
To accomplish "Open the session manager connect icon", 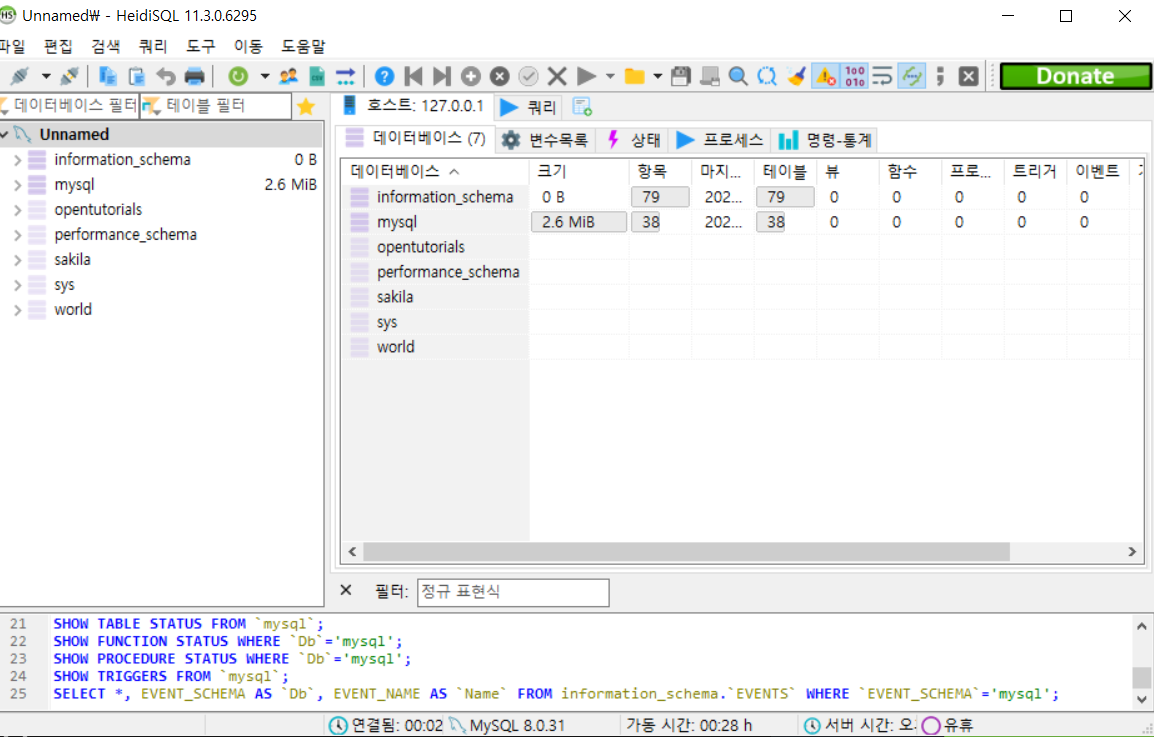I will (x=20, y=76).
